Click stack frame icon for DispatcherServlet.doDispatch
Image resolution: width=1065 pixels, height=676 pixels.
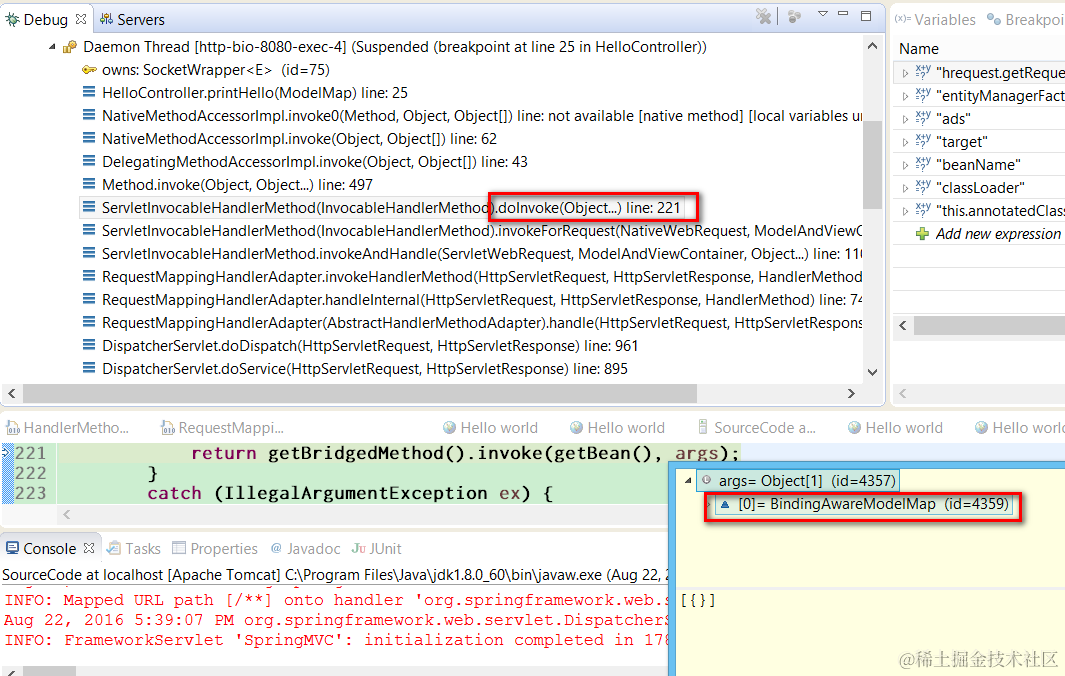click(88, 345)
